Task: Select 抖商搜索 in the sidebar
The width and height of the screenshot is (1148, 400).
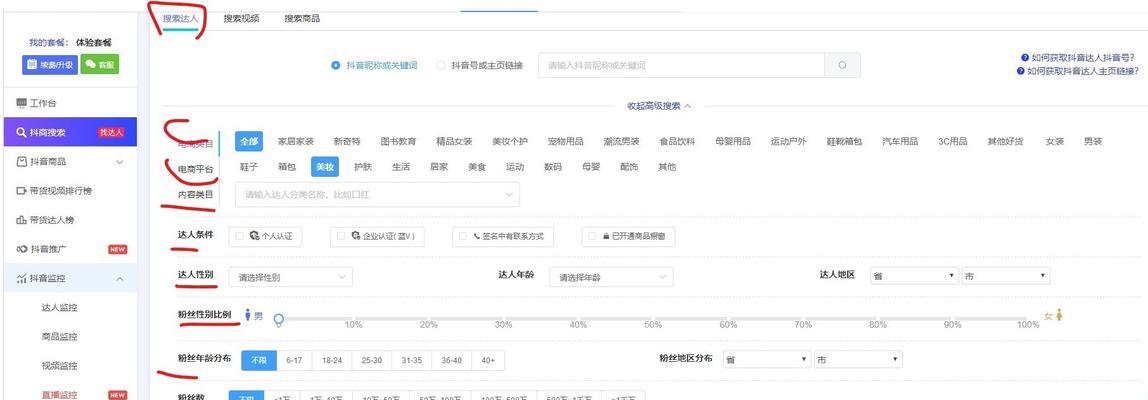Action: click(68, 133)
